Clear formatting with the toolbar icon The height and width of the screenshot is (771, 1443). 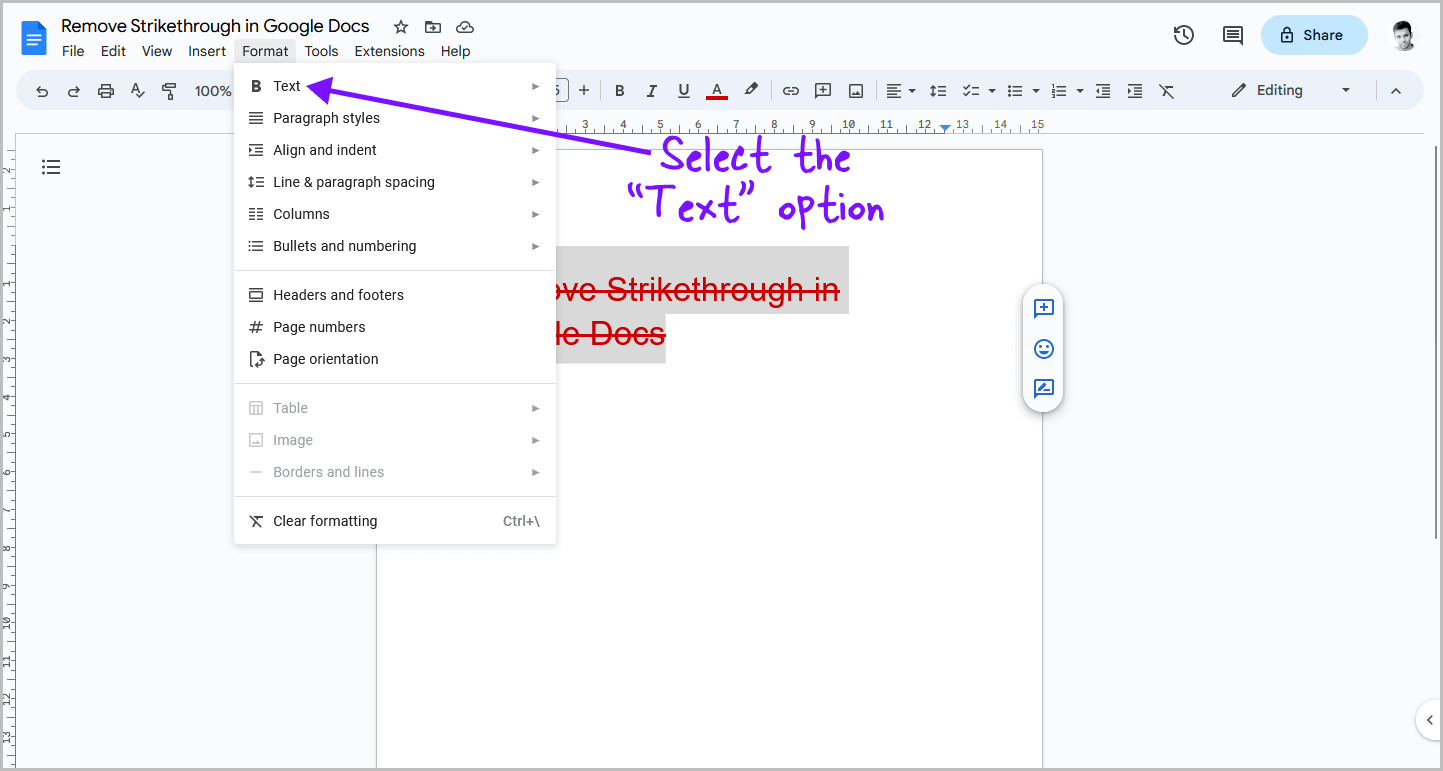point(1166,90)
